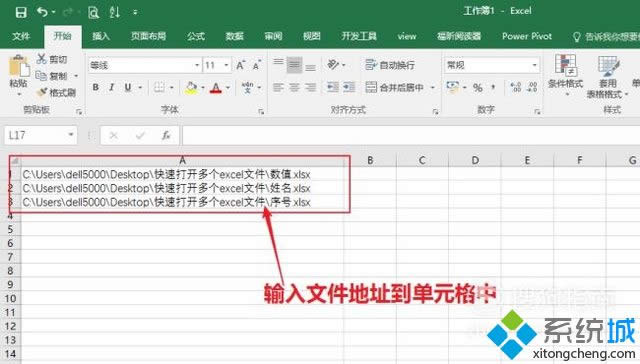Viewport: 640px width, 364px height.
Task: Open Conditional Formatting icon
Action: 565,65
